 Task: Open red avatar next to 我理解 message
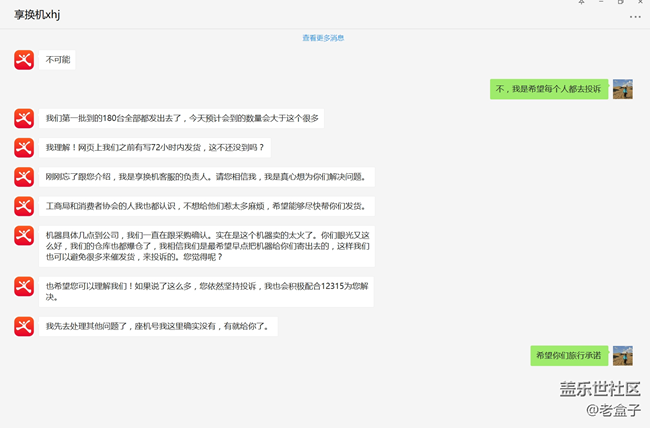(x=25, y=148)
